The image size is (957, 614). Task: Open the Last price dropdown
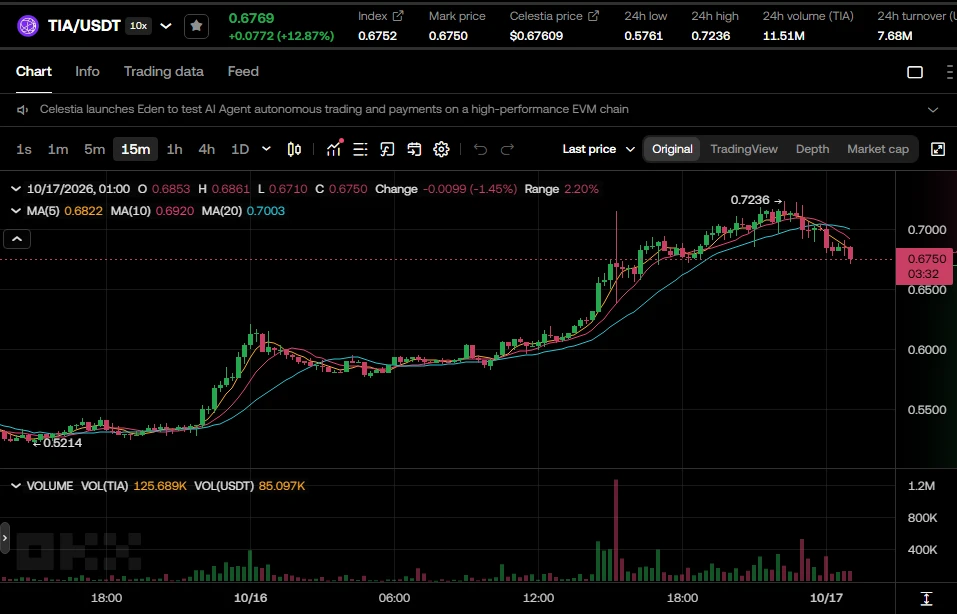(599, 149)
